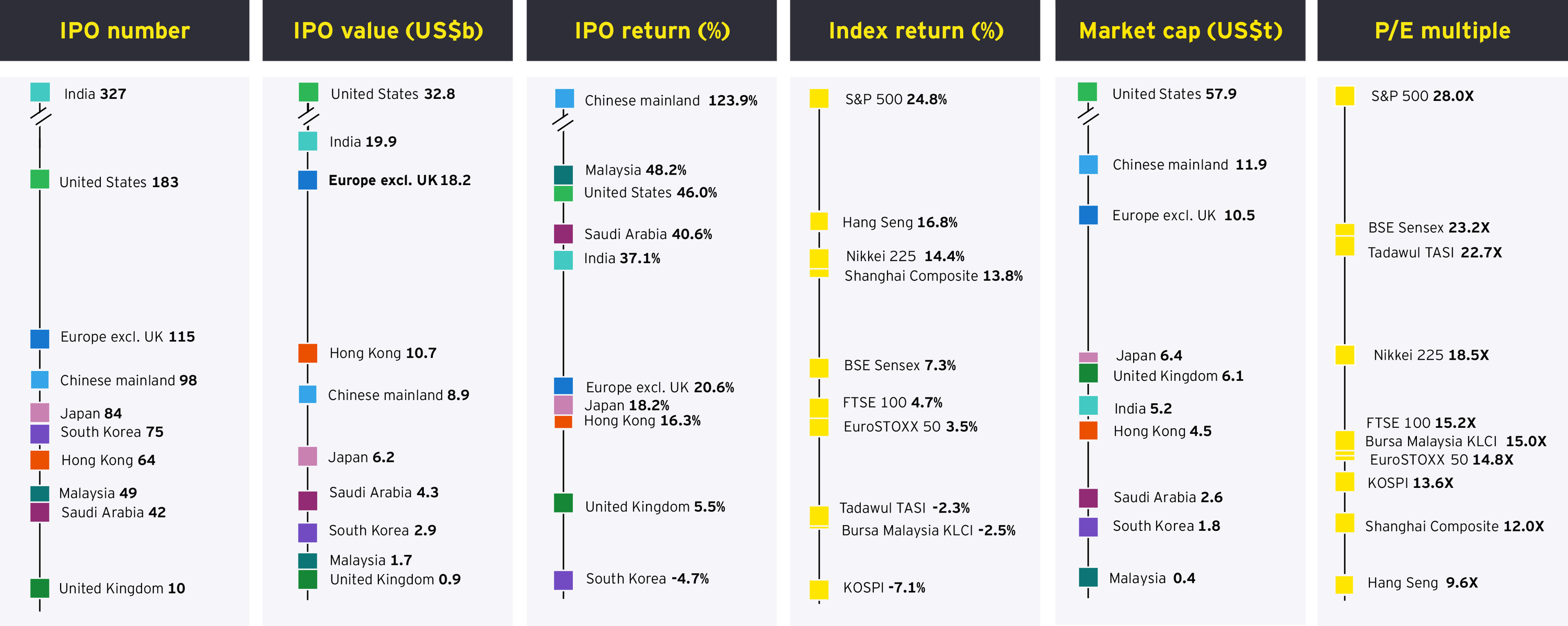1568x626 pixels.
Task: Click green marker beside United States 183
Action: pyautogui.click(x=40, y=179)
